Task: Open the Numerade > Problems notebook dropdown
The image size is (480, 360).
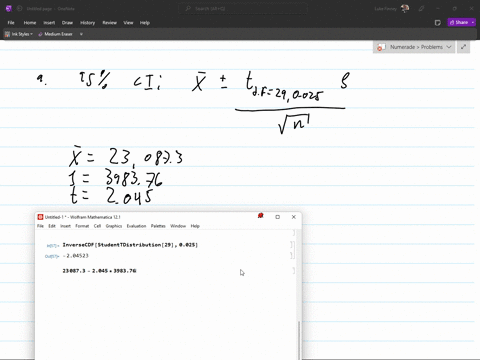Action: (414, 47)
